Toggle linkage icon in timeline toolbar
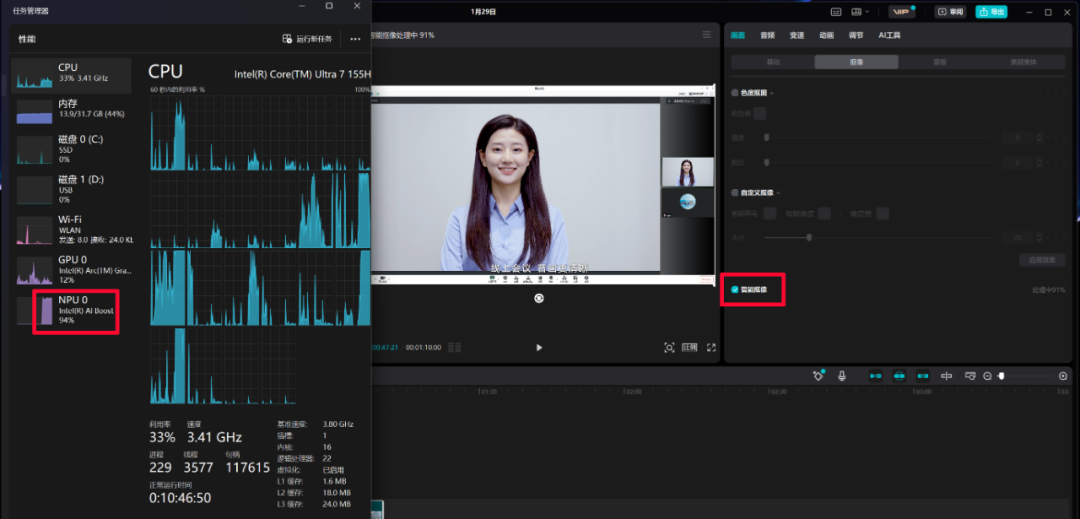The image size is (1080, 519). 923,376
